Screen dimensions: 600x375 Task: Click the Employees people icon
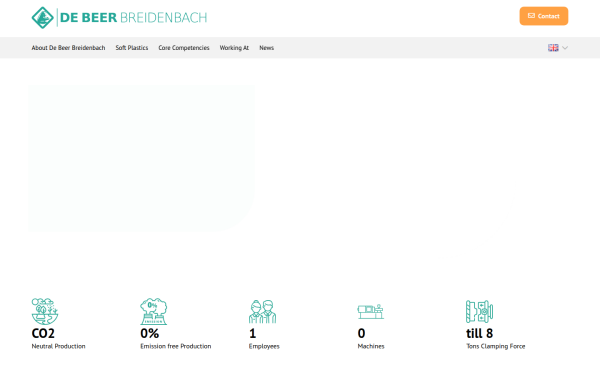pos(262,311)
